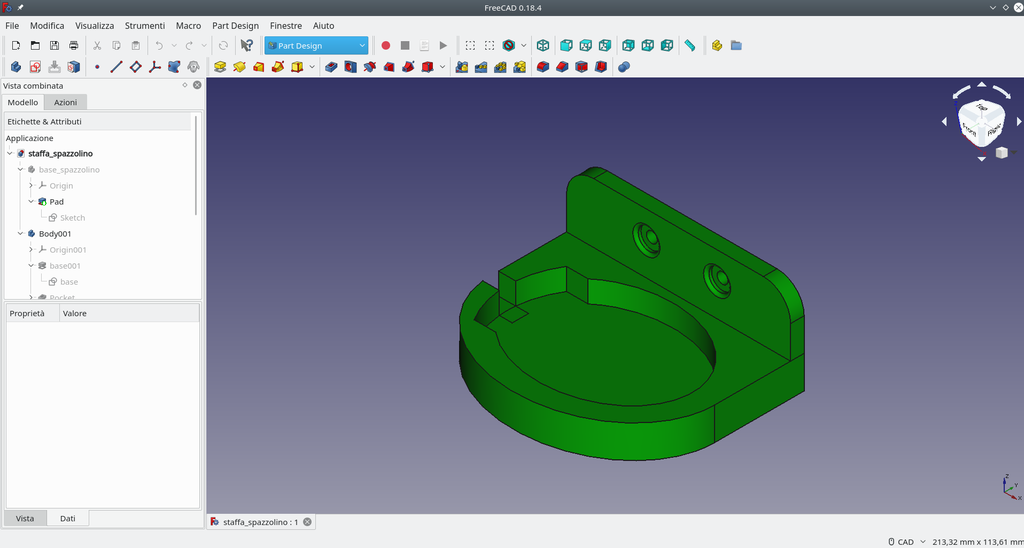Open the Part Design menu
This screenshot has height=548, width=1024.
(x=235, y=25)
